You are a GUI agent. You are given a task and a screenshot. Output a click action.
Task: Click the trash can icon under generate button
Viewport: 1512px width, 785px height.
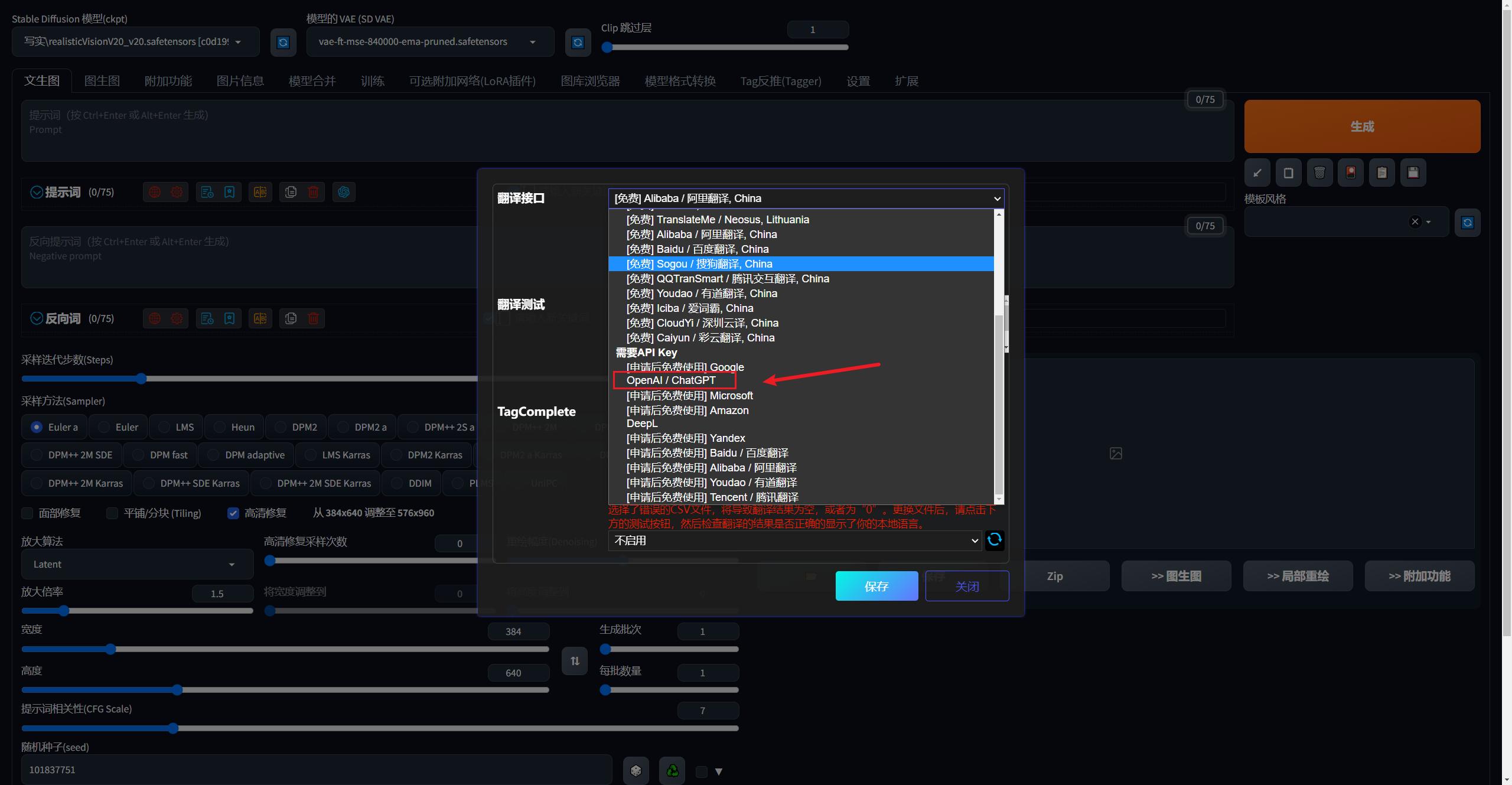1319,172
